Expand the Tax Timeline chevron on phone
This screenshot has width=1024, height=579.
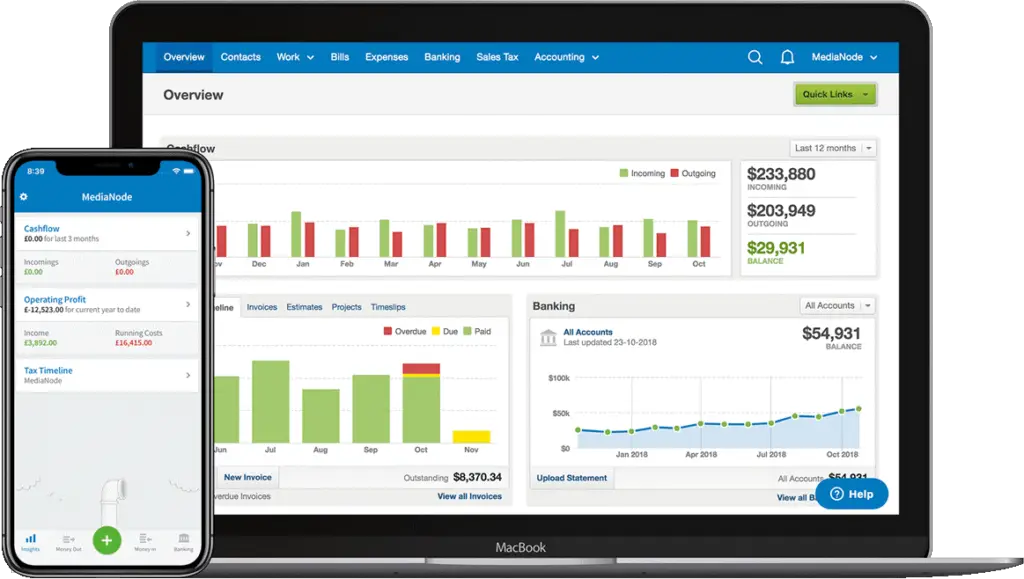click(x=188, y=375)
